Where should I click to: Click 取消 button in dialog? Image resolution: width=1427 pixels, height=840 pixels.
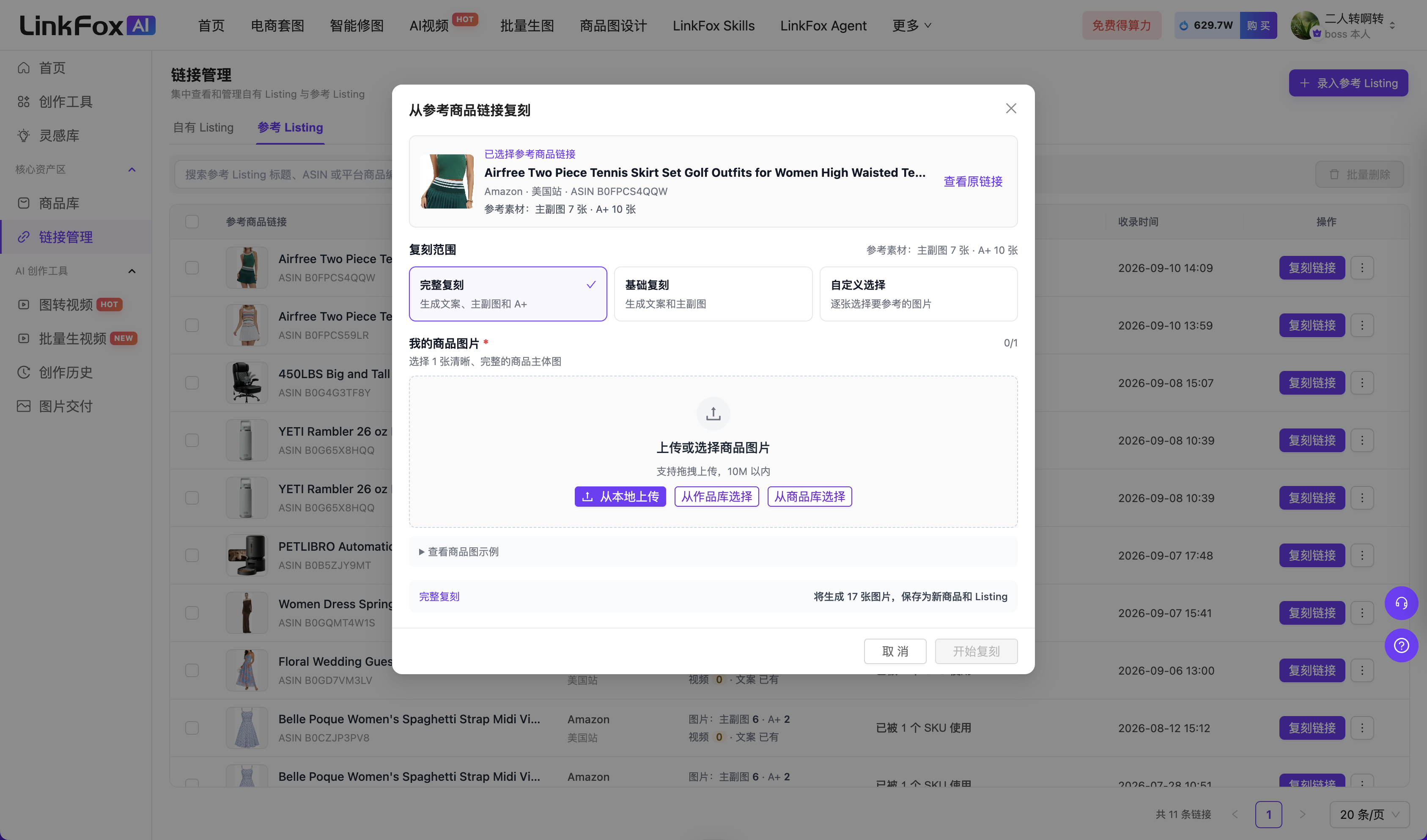(895, 651)
